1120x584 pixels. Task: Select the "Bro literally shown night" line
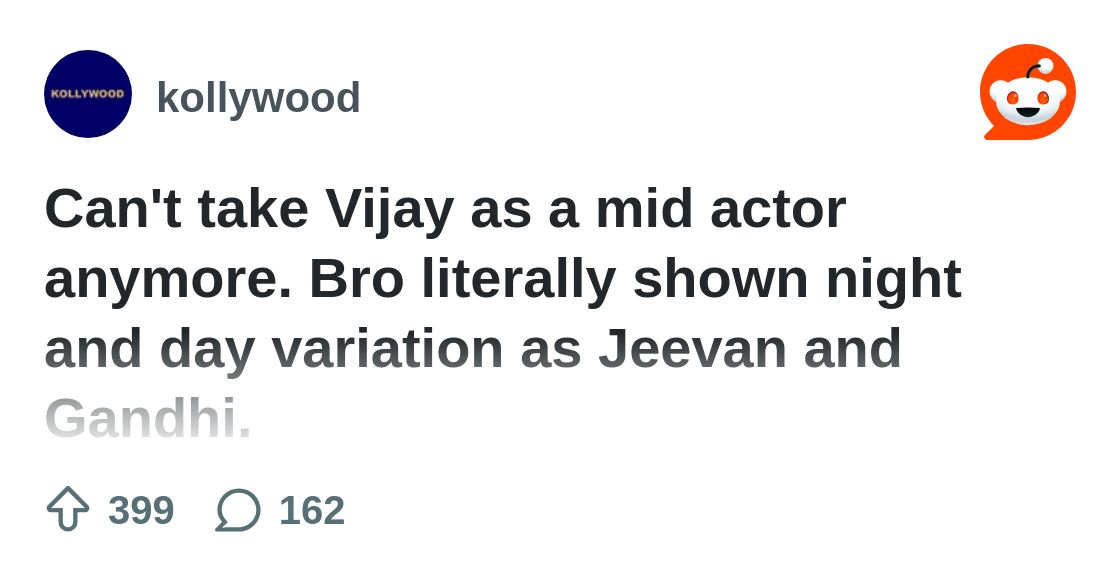click(635, 279)
